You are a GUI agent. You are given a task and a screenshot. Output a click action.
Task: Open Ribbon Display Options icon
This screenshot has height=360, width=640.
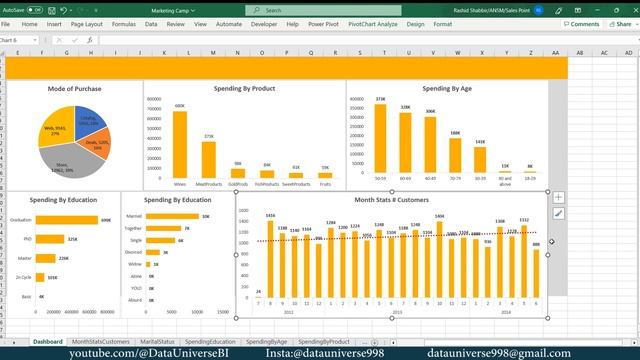578,10
